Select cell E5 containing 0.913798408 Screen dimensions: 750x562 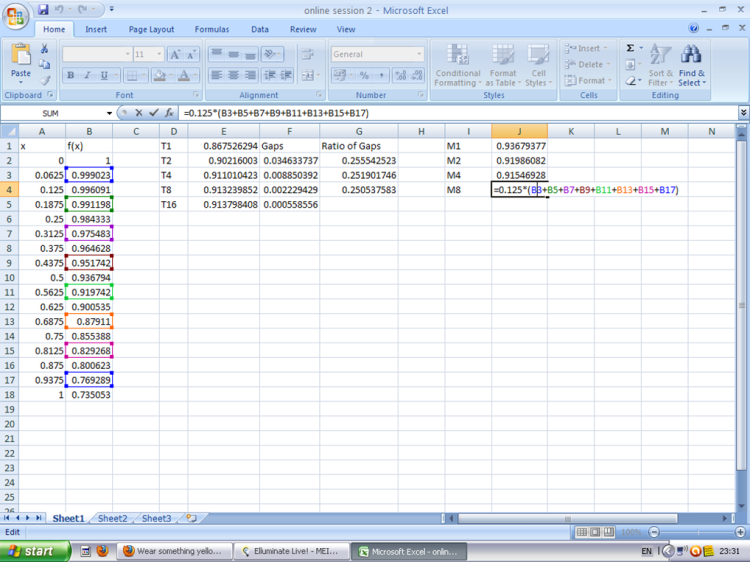coord(223,205)
